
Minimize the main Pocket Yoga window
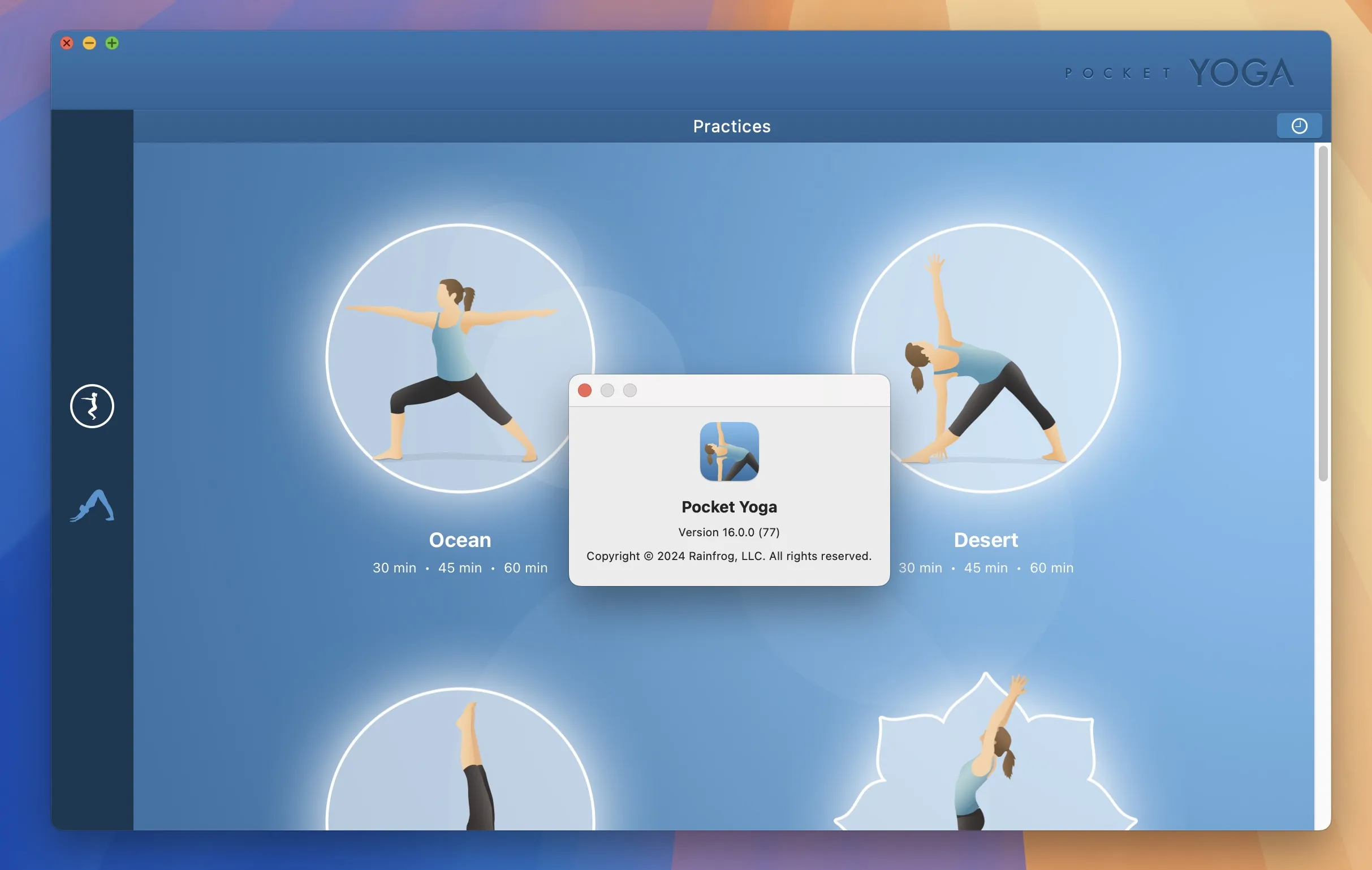pos(89,44)
